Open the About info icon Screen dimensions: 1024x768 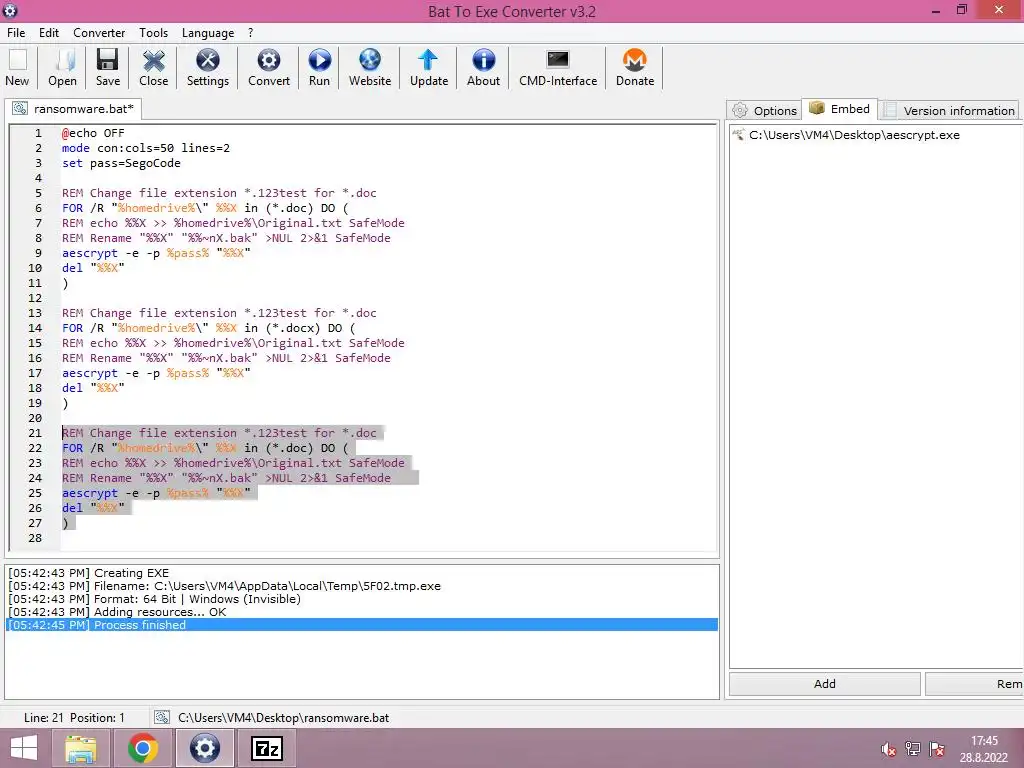pos(483,60)
